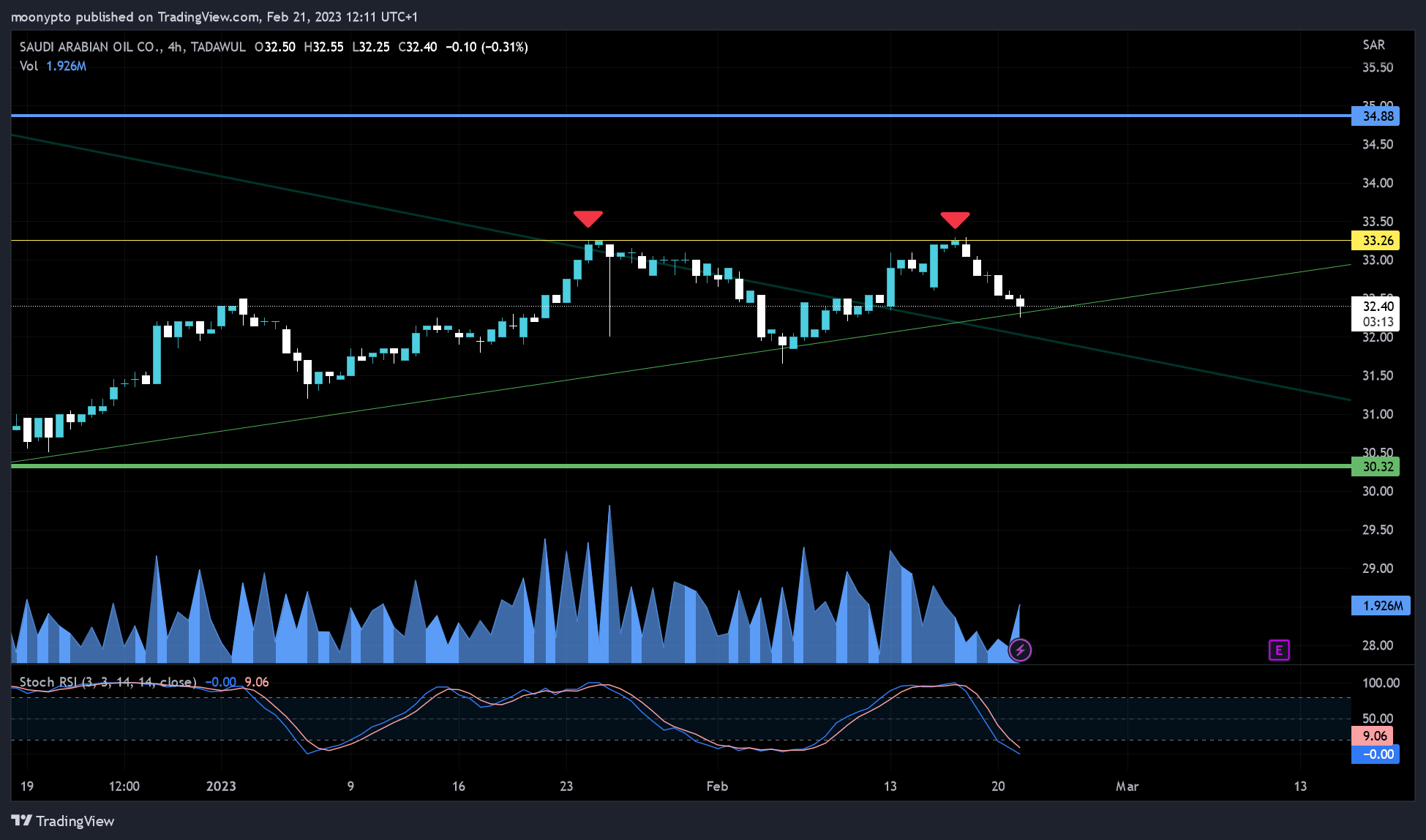This screenshot has width=1426, height=840.
Task: Click the green 30.32 price label
Action: click(x=1376, y=467)
